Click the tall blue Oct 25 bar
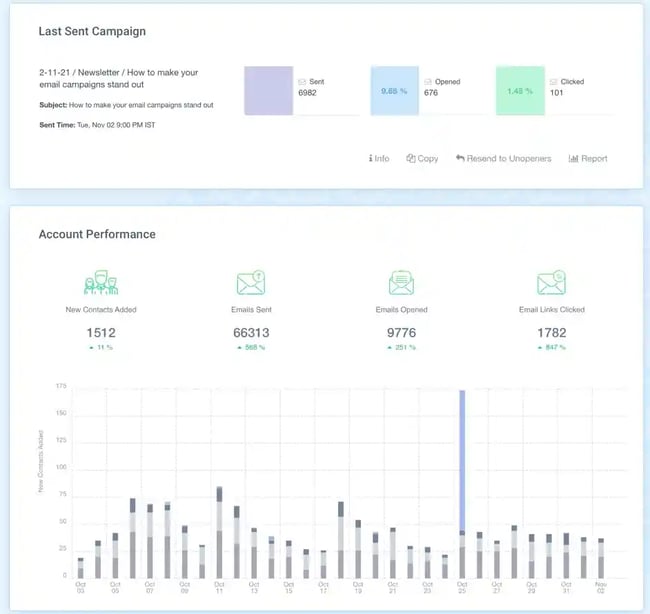The width and height of the screenshot is (650, 614). coord(462,460)
